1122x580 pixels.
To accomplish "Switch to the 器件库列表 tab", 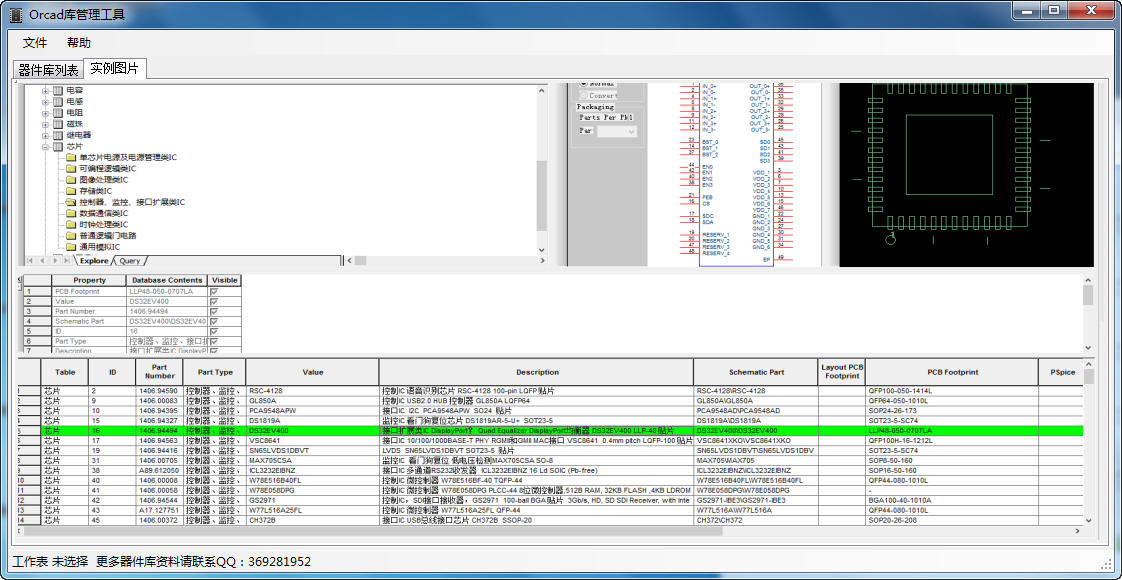I will (x=48, y=70).
